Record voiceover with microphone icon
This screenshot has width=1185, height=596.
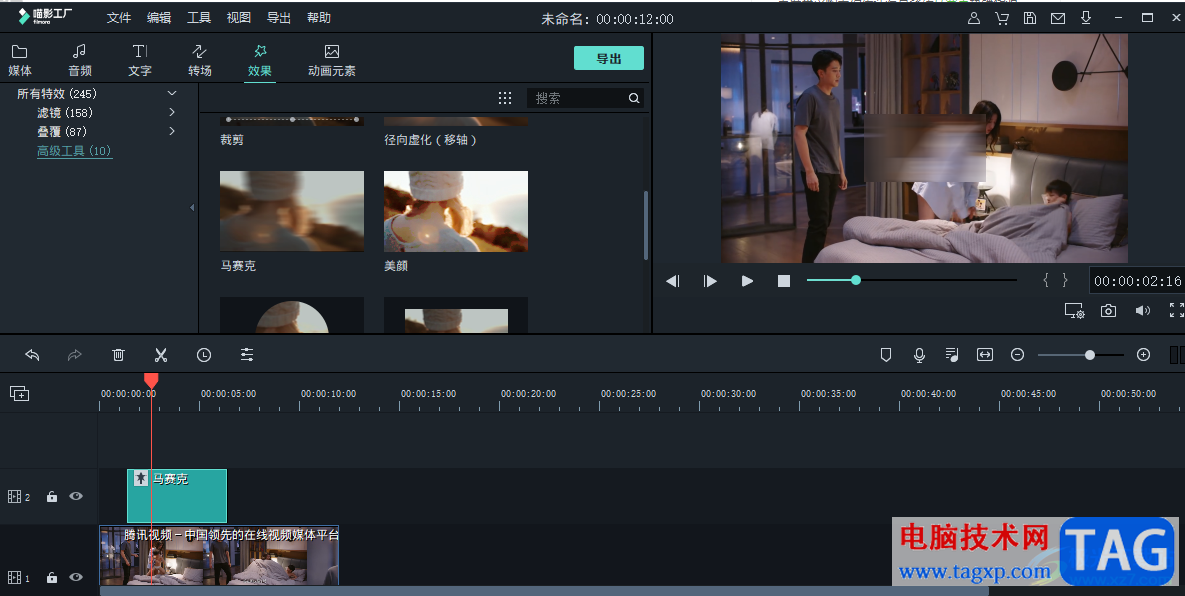coord(919,355)
